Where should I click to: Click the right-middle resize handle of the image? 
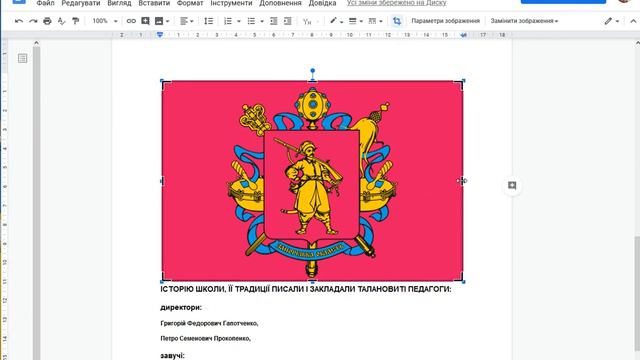click(463, 181)
